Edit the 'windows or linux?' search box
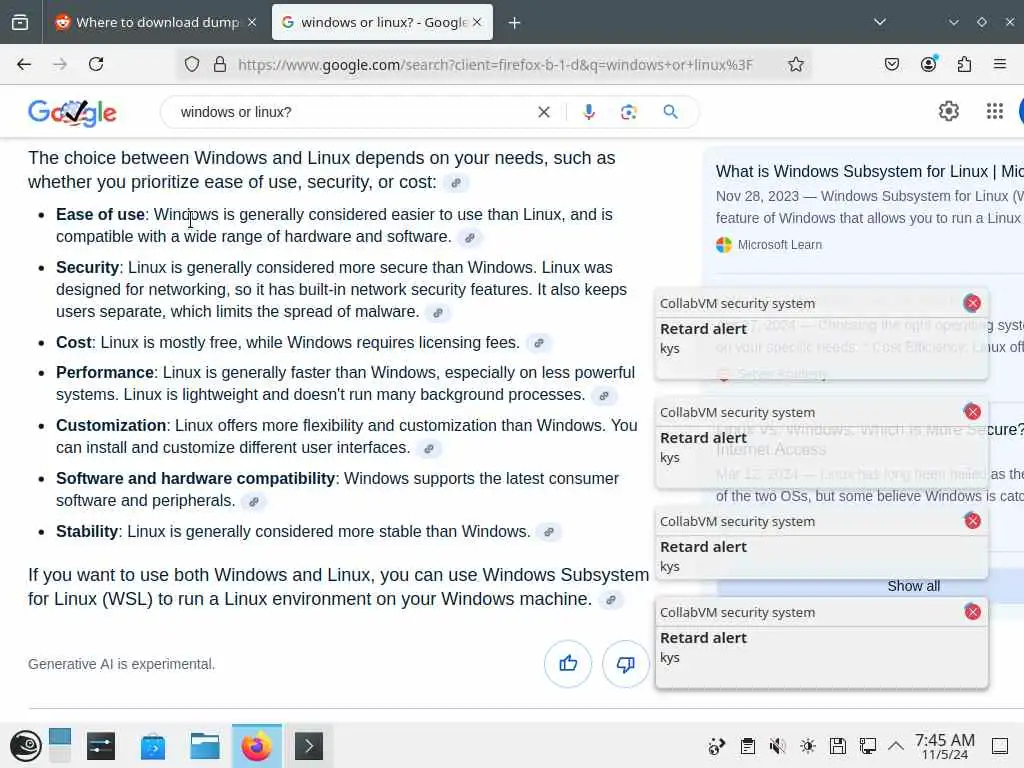The image size is (1024, 768). tap(353, 112)
